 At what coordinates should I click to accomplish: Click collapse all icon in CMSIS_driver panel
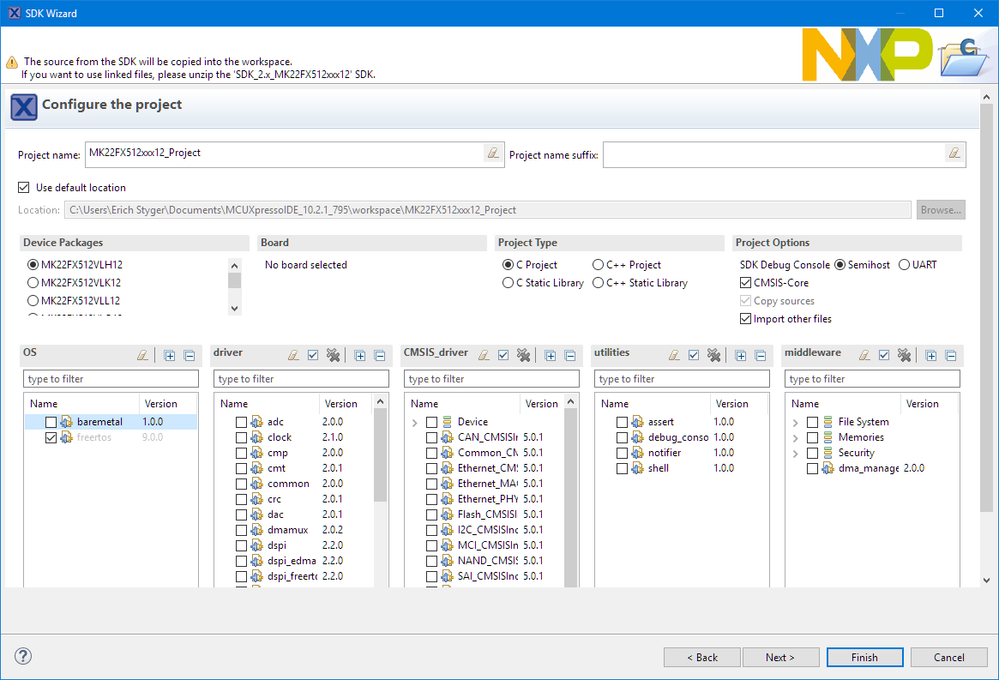pyautogui.click(x=569, y=355)
